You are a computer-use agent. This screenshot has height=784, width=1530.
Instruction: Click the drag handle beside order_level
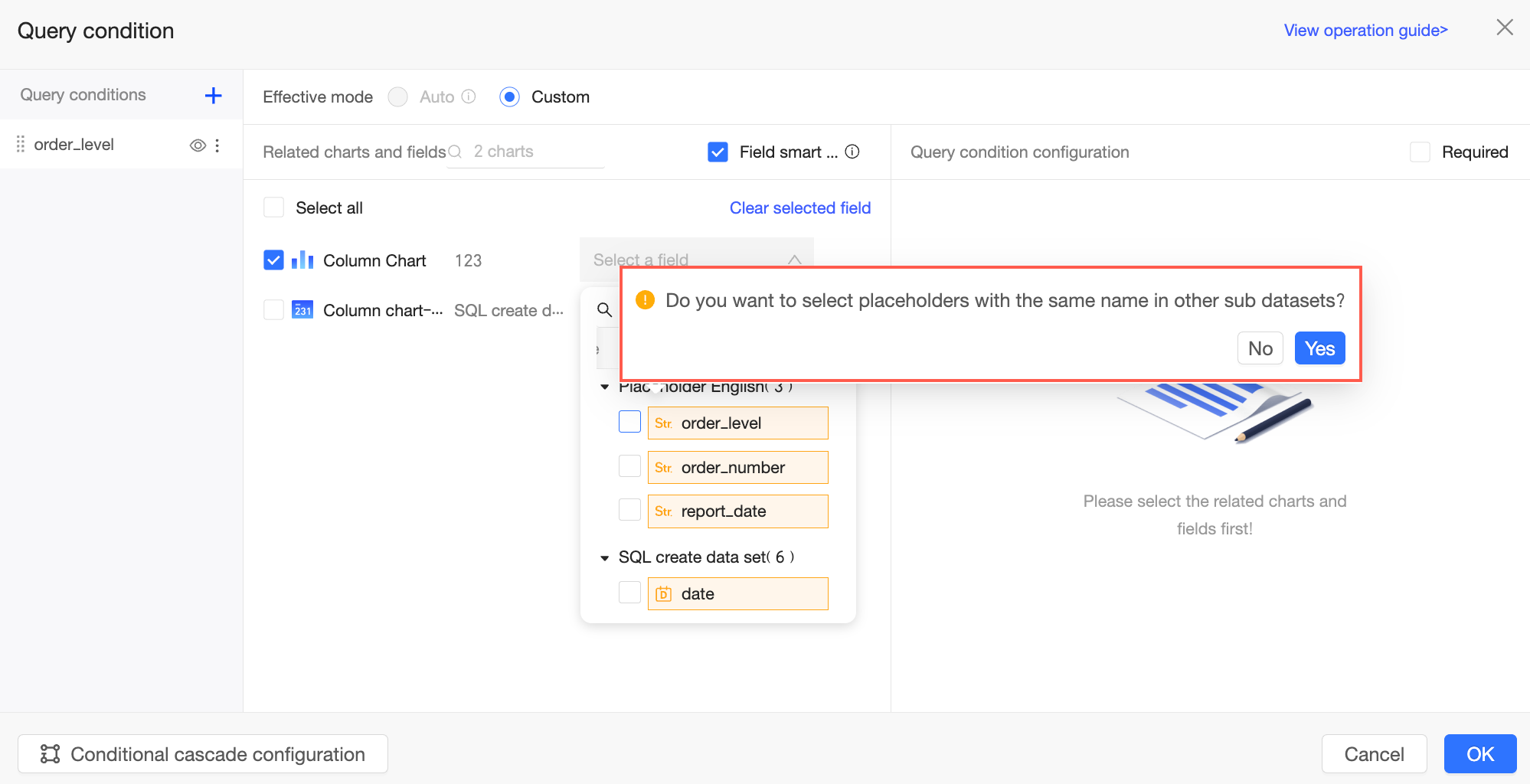point(21,145)
